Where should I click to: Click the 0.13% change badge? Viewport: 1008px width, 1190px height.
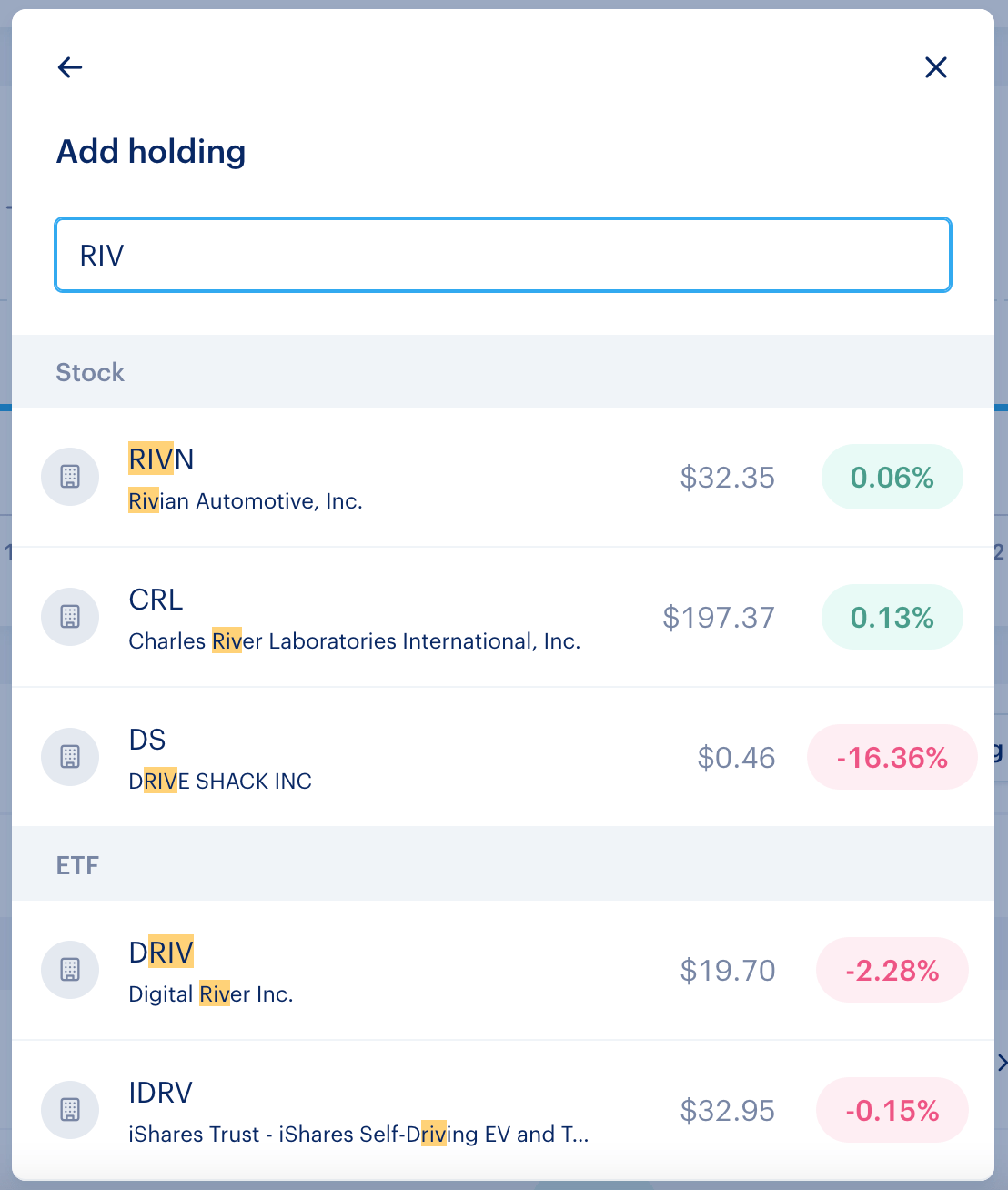point(892,618)
